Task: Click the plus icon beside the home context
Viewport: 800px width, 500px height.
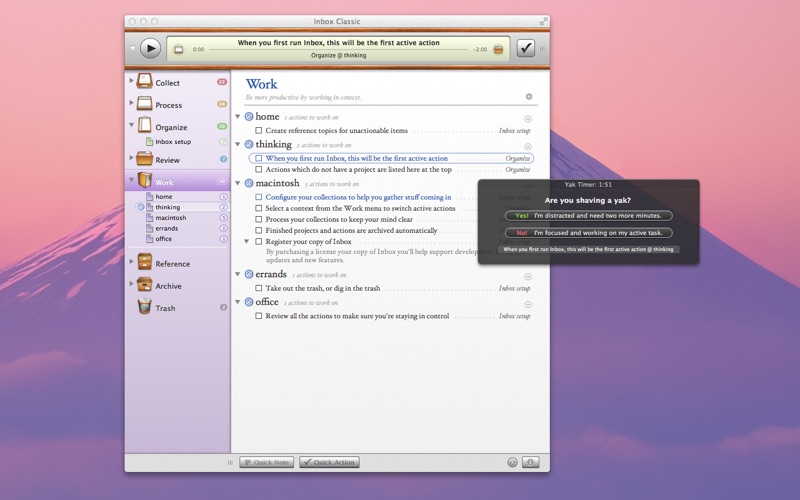Action: [x=528, y=119]
